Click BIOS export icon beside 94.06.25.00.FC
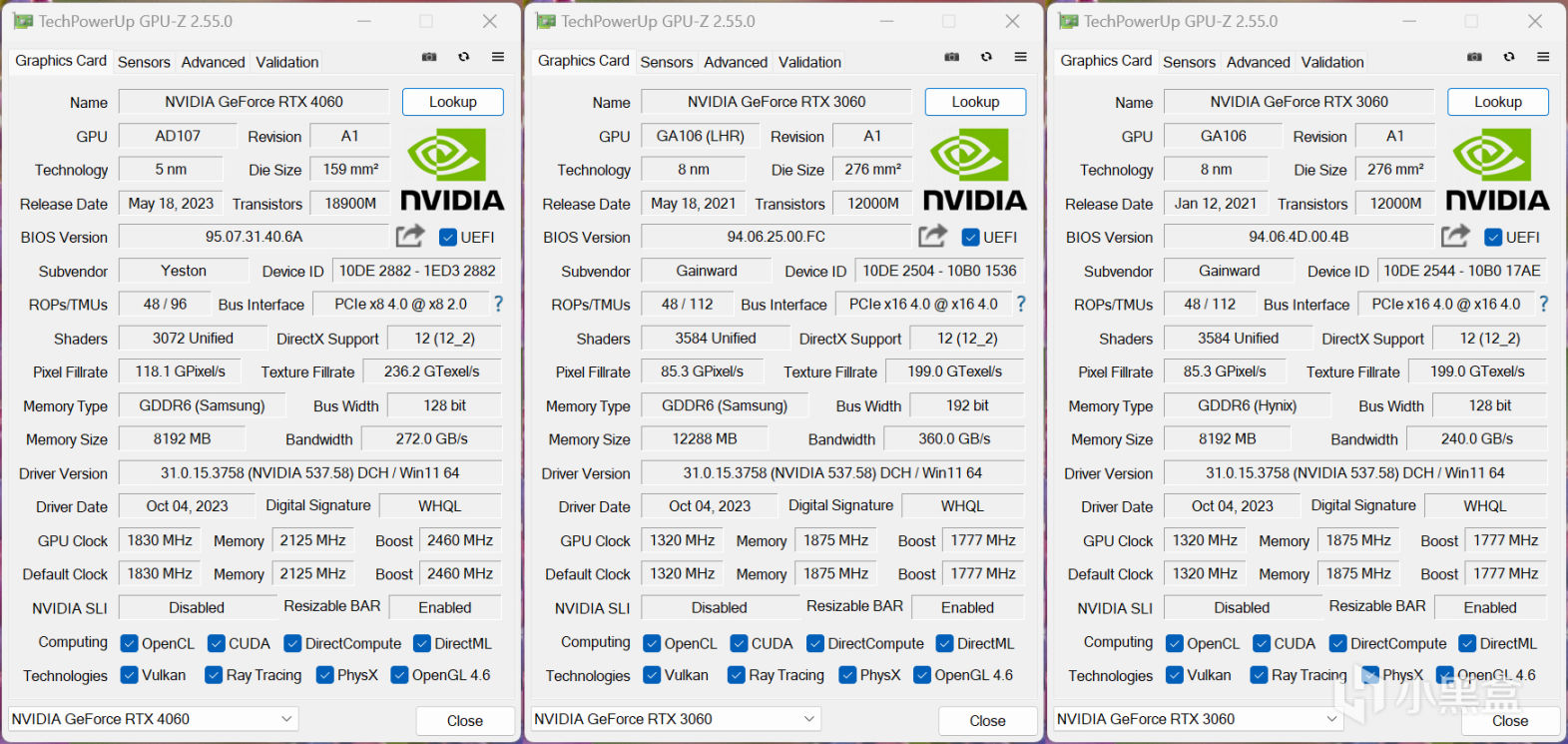Viewport: 1568px width, 744px height. click(933, 236)
